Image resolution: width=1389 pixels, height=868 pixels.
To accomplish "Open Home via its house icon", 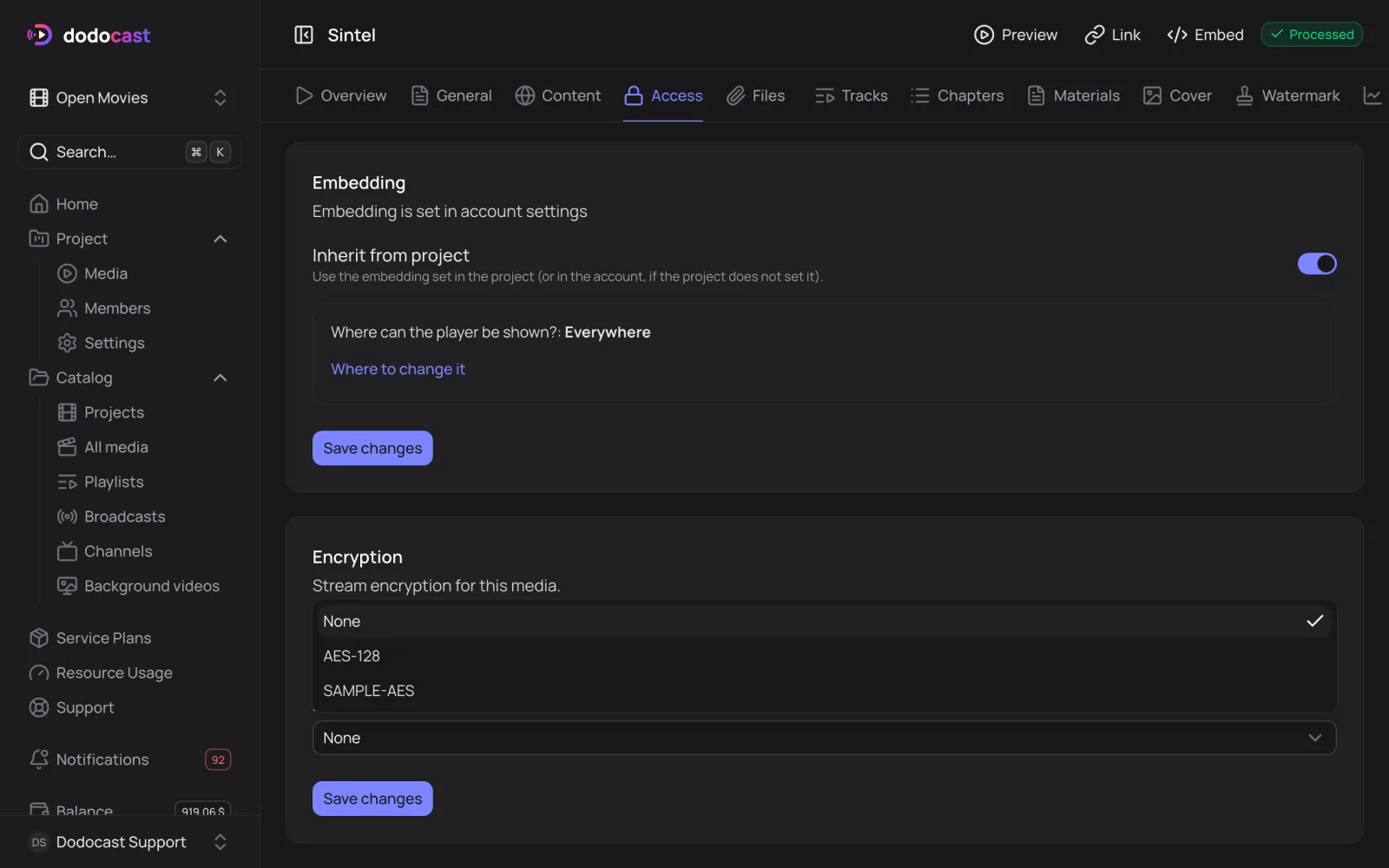I will pyautogui.click(x=39, y=204).
